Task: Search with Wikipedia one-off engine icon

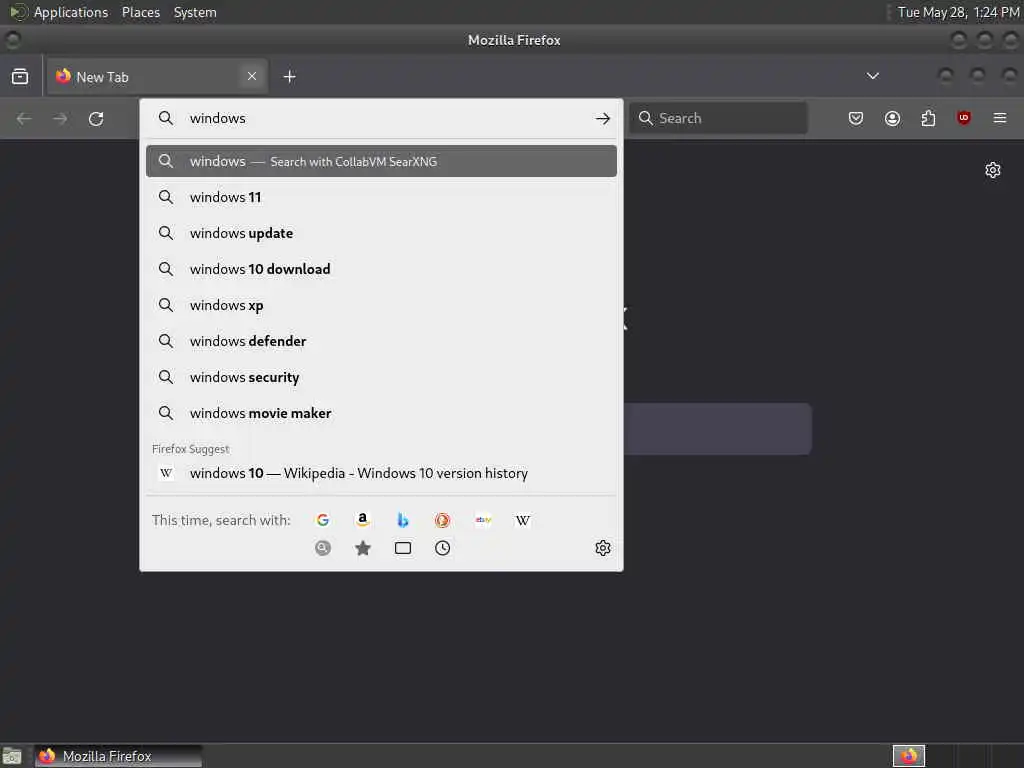Action: 522,520
